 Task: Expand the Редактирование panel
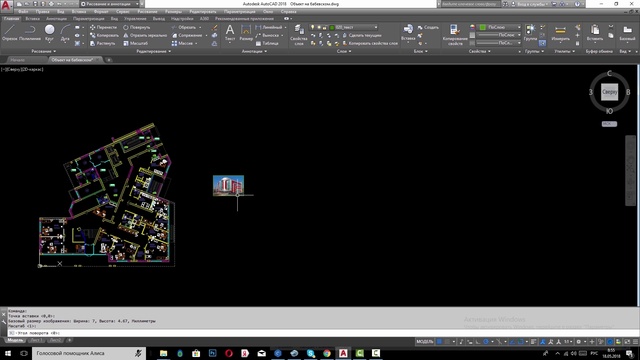(x=153, y=51)
